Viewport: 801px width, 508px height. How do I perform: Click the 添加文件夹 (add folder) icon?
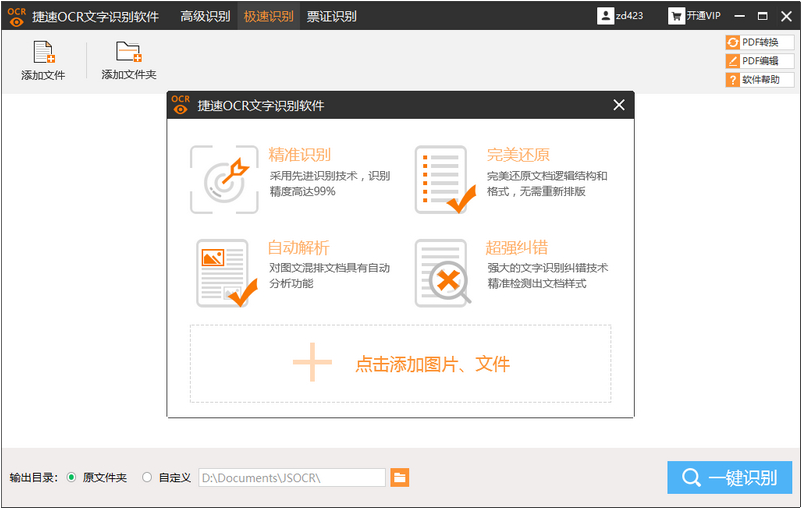128,52
